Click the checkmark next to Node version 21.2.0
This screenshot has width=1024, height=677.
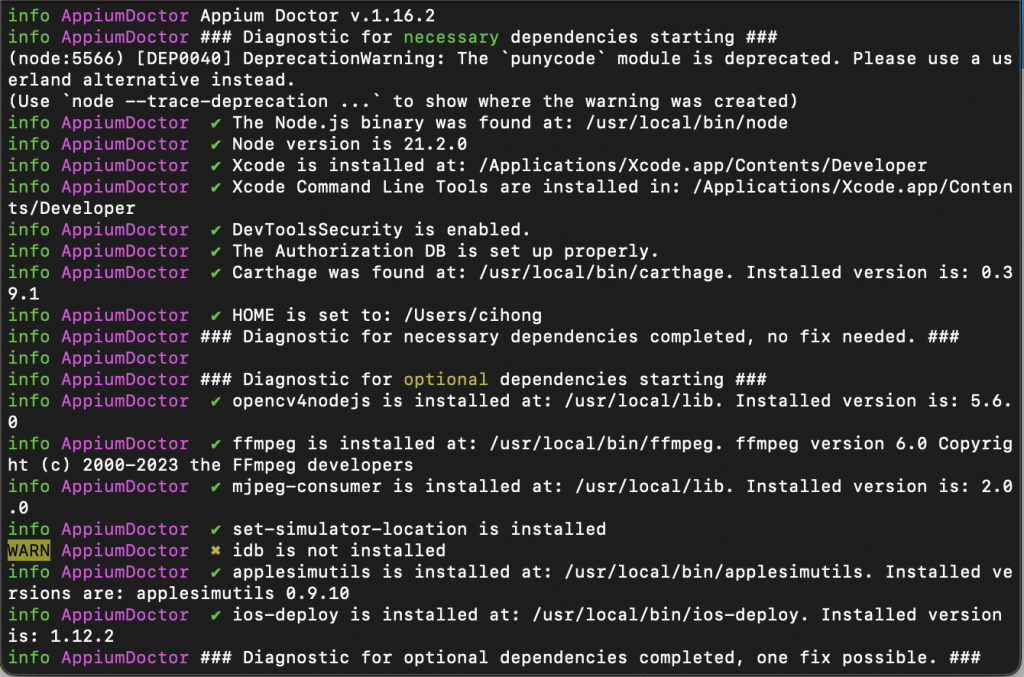pos(216,145)
